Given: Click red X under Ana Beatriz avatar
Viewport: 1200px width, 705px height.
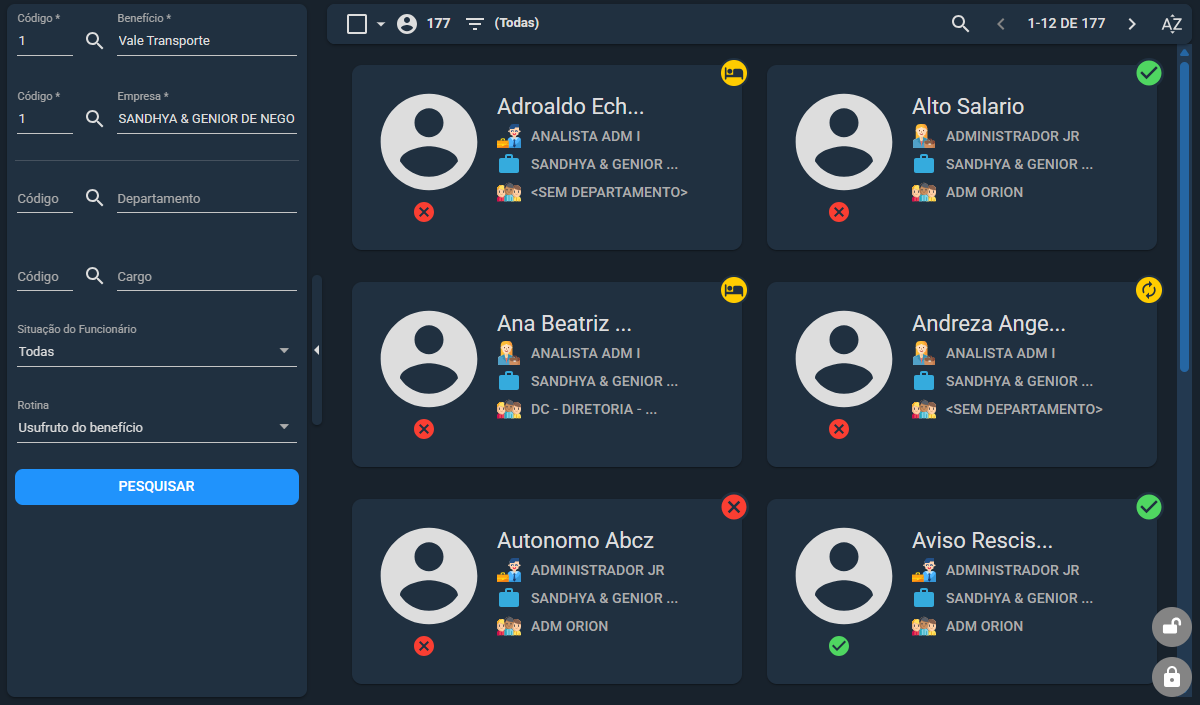Looking at the screenshot, I should pos(424,429).
